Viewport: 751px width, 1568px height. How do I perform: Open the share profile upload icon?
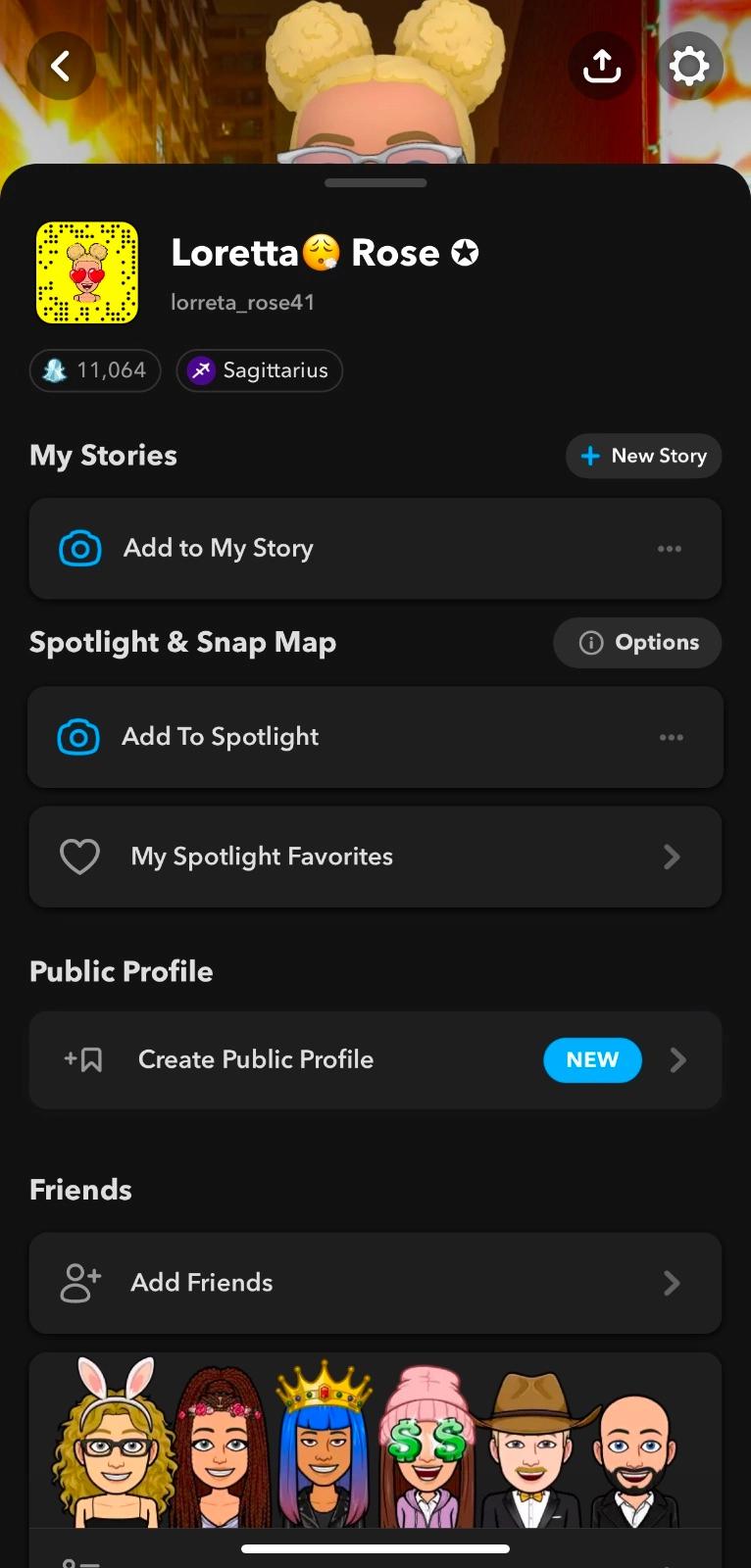[601, 67]
